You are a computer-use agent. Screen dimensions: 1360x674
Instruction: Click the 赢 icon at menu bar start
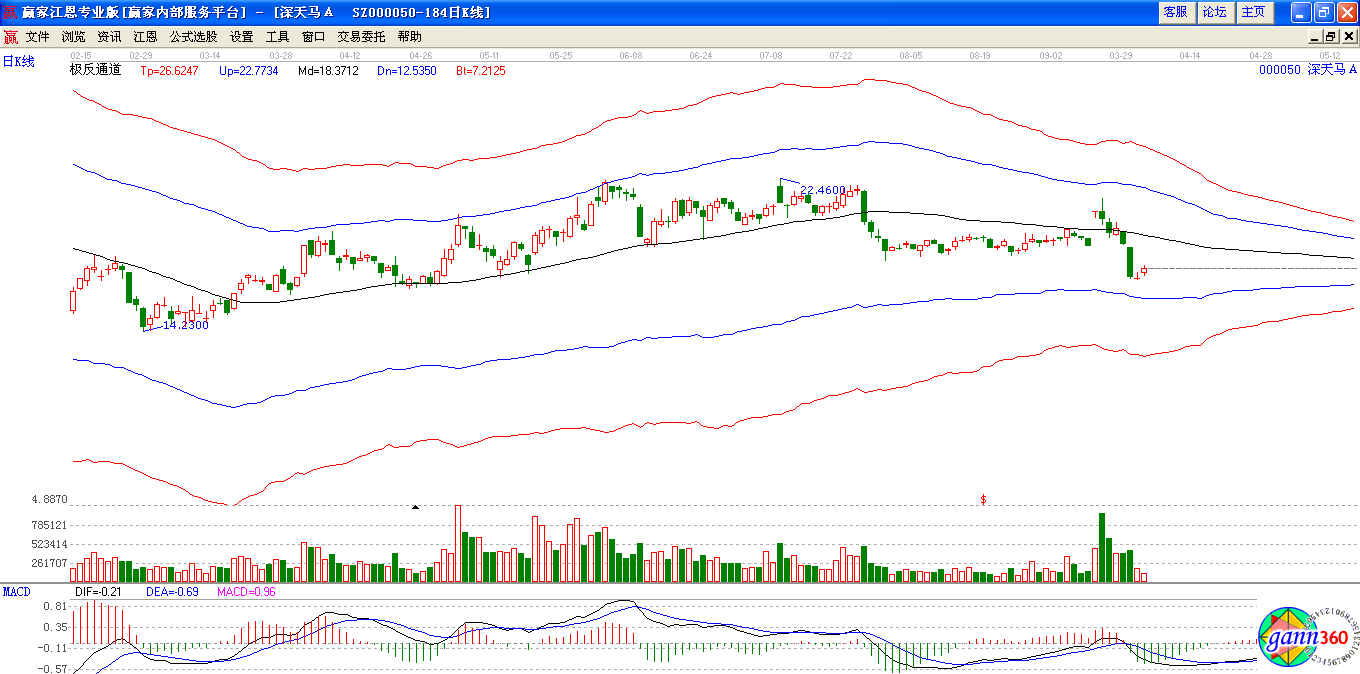pyautogui.click(x=10, y=37)
